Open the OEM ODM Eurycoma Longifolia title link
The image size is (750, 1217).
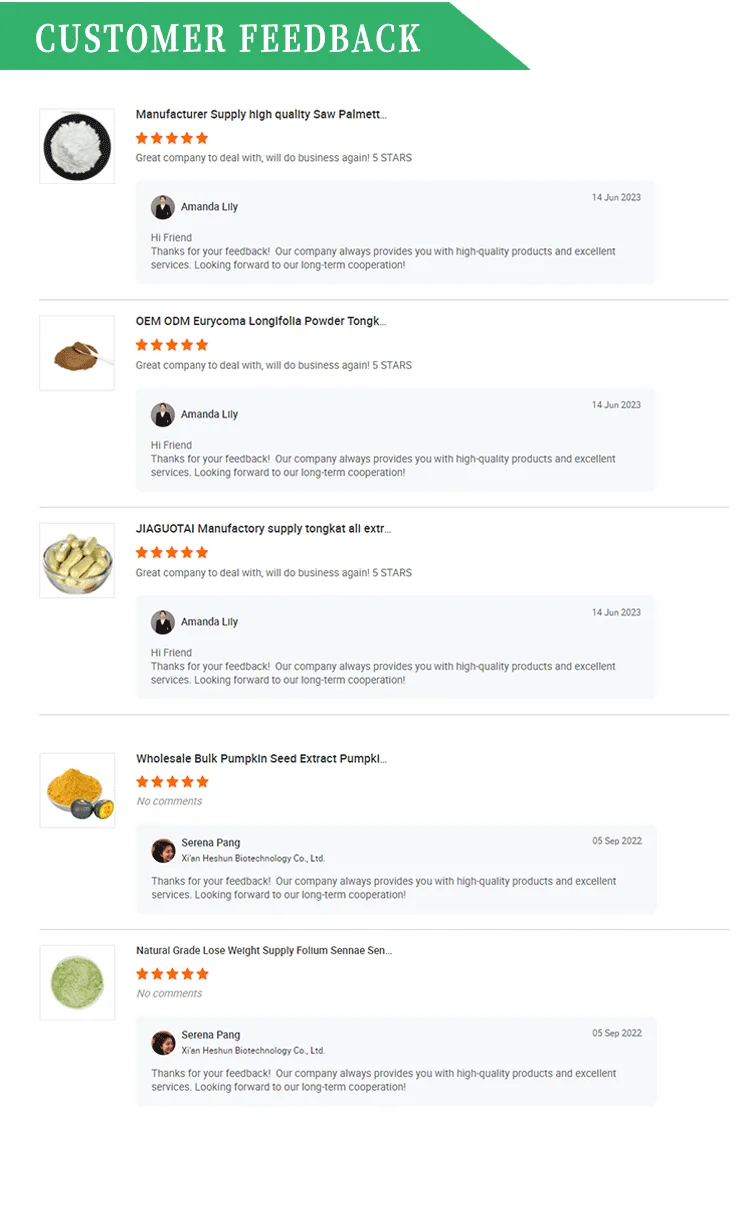pos(261,322)
